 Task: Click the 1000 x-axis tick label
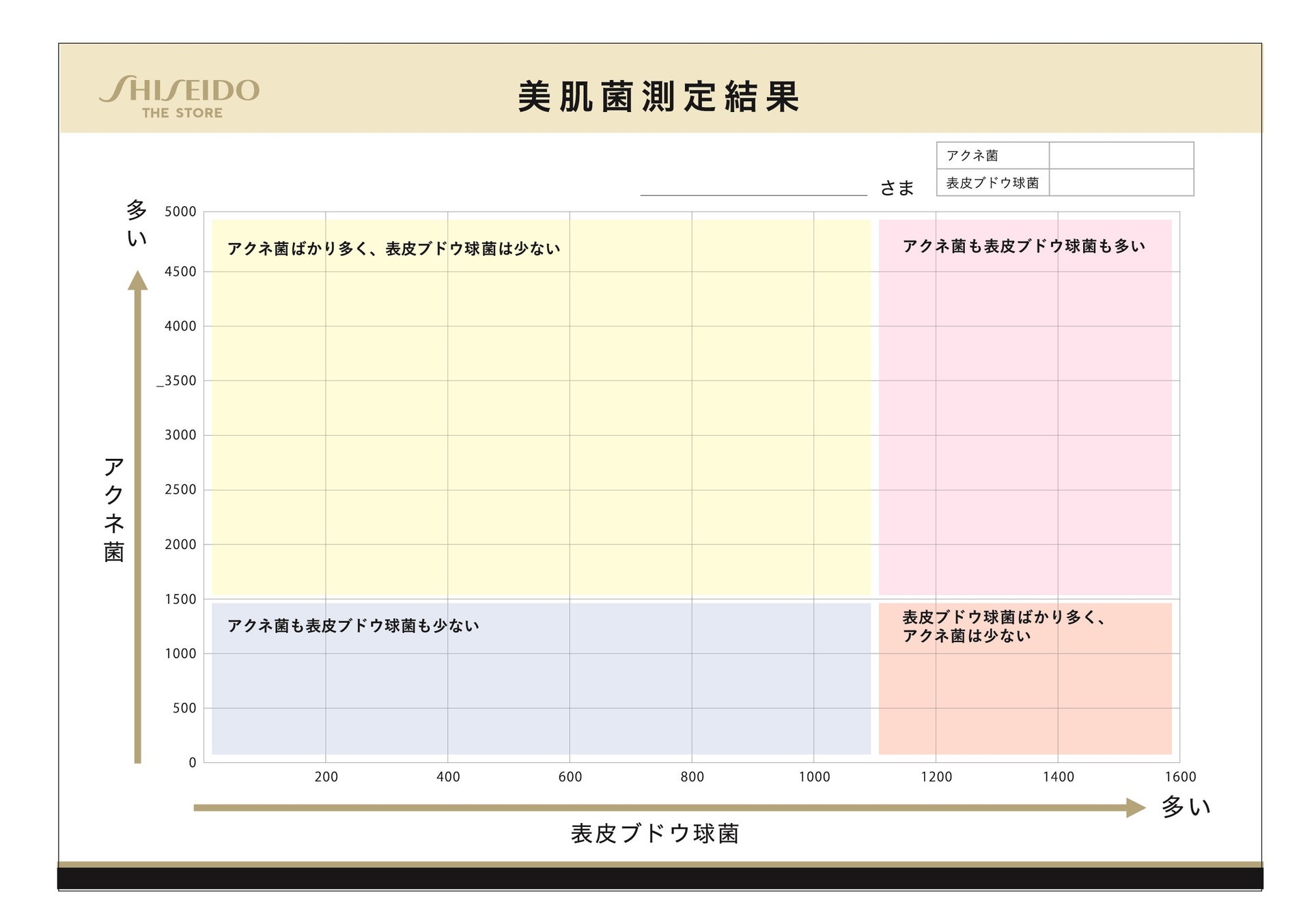tap(814, 777)
